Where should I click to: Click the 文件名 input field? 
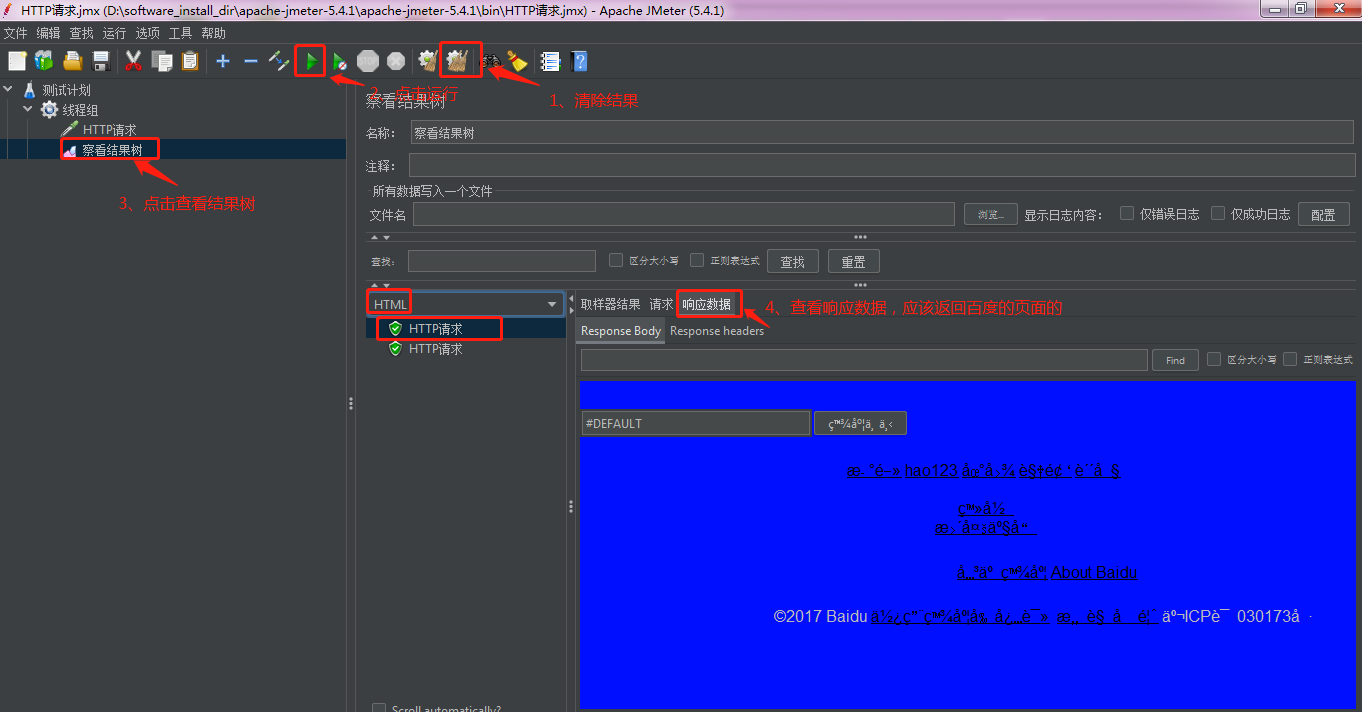tap(684, 214)
